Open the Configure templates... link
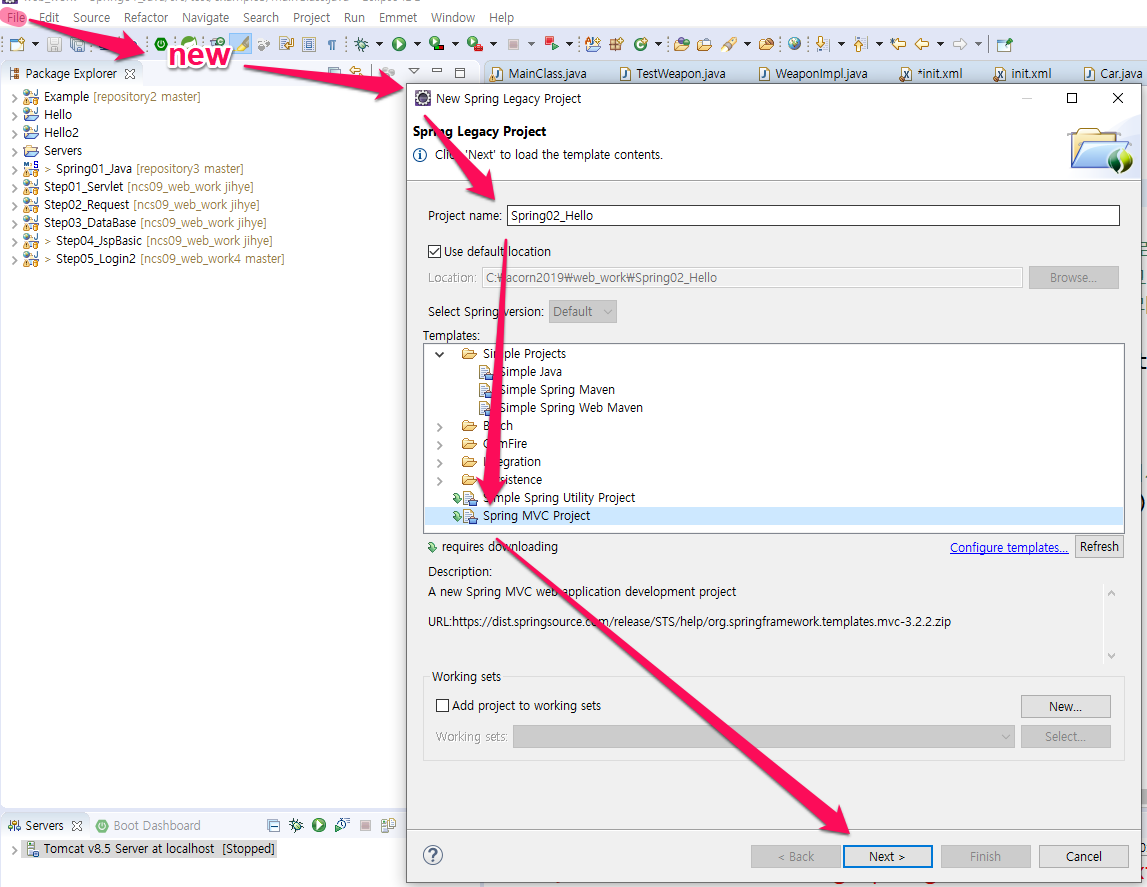The width and height of the screenshot is (1147, 887). pos(1009,548)
